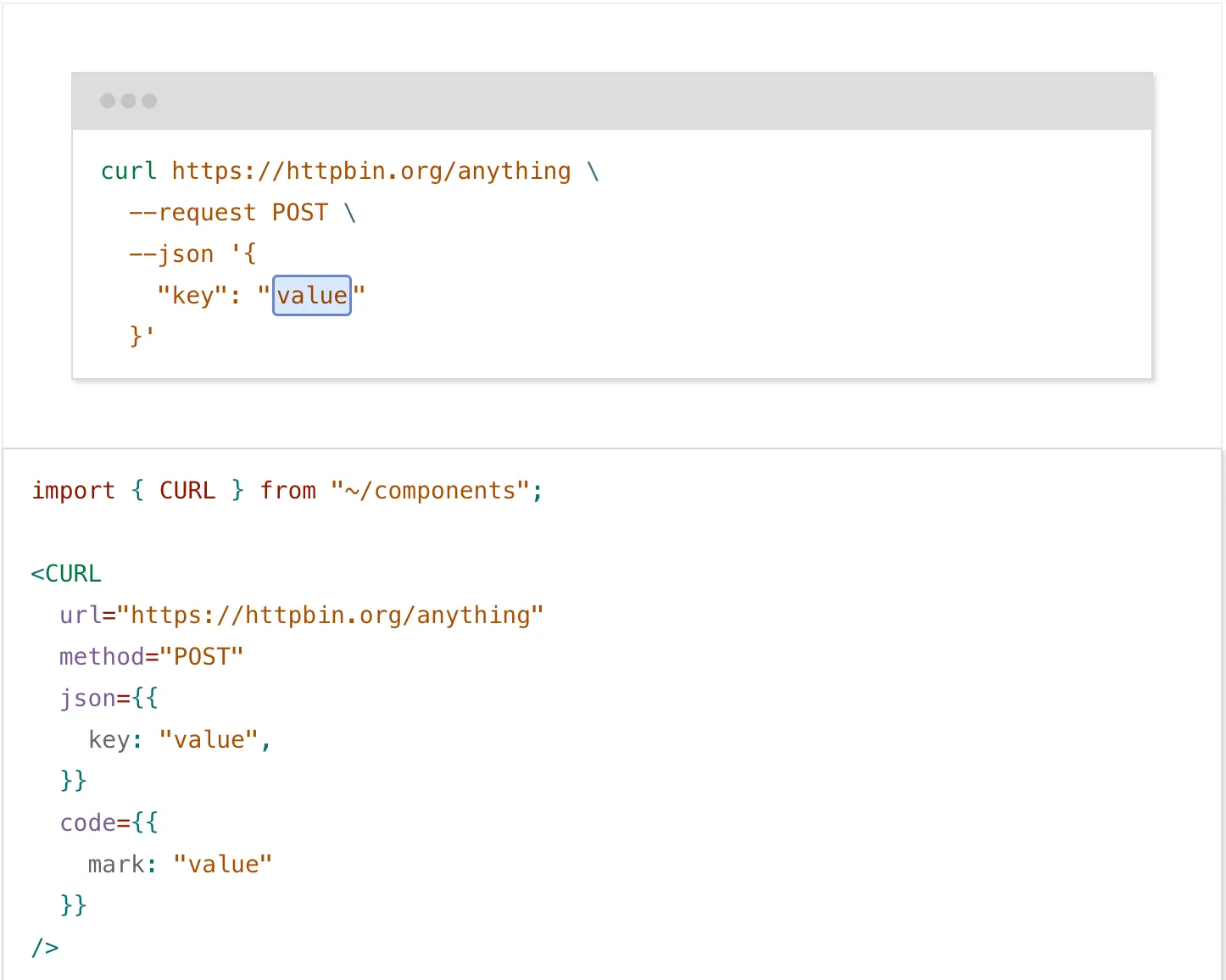Click the closing }' line in the preview

[x=142, y=337]
